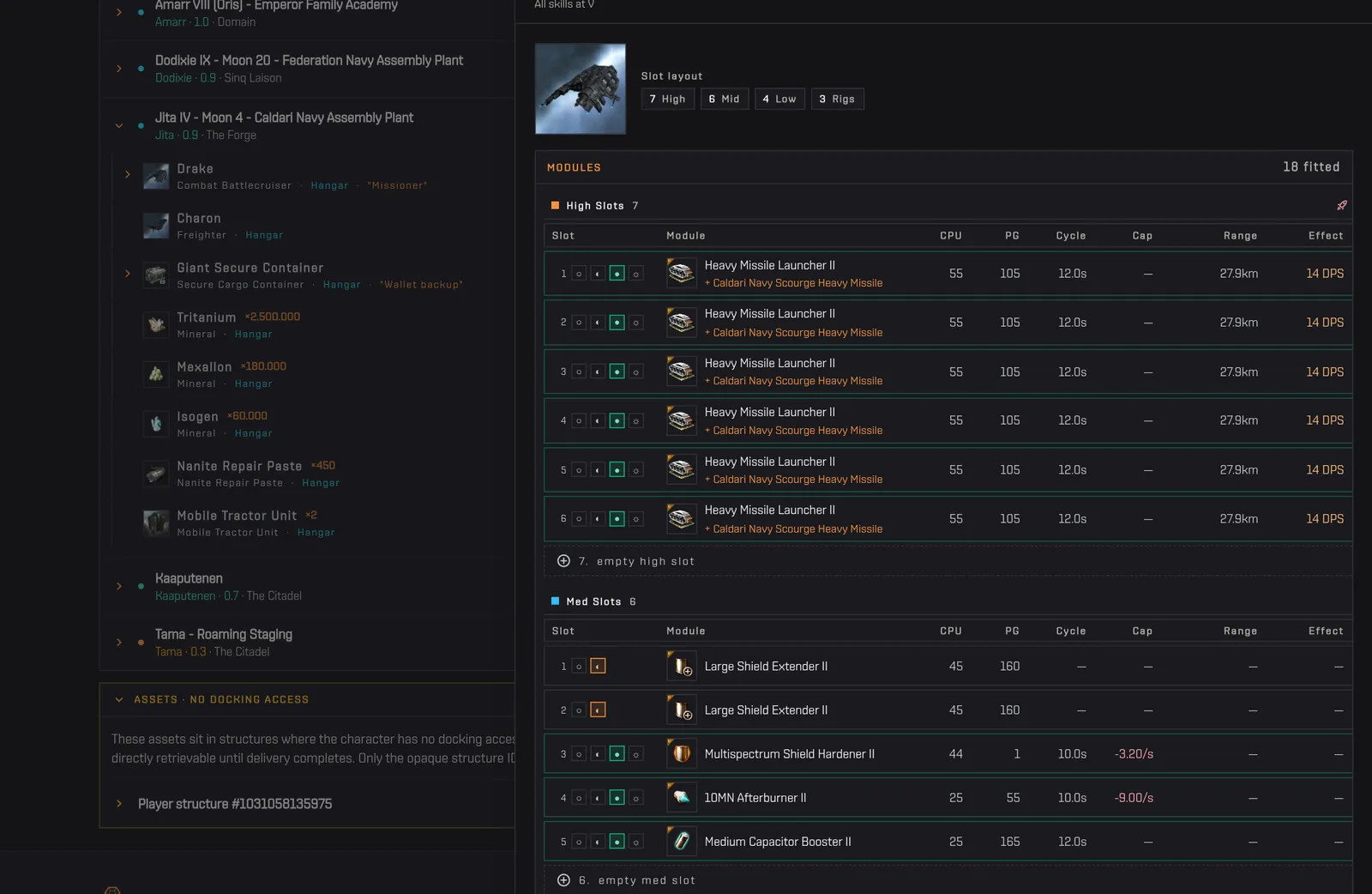1372x894 pixels.
Task: Expand the Drake ship contents
Action: (x=128, y=175)
